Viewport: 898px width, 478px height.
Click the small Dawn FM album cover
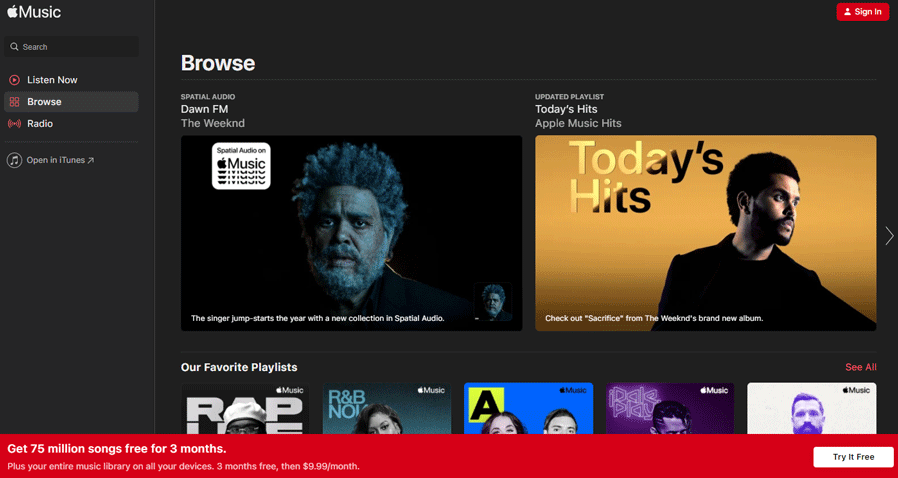(x=493, y=302)
